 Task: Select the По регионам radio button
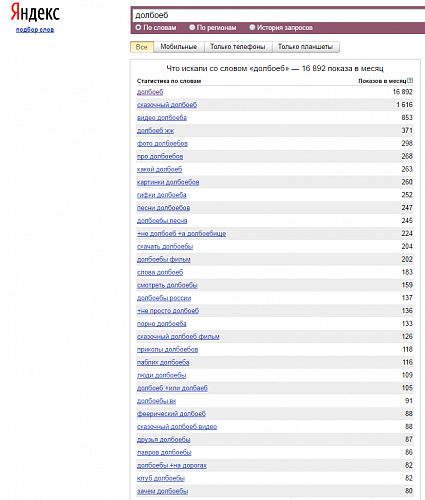pyautogui.click(x=192, y=27)
